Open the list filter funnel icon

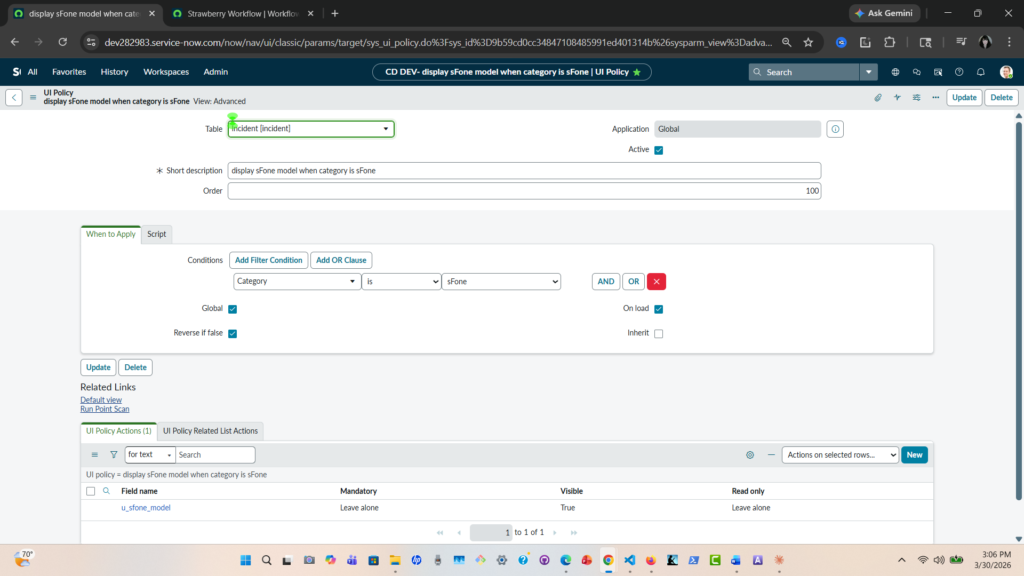[113, 455]
